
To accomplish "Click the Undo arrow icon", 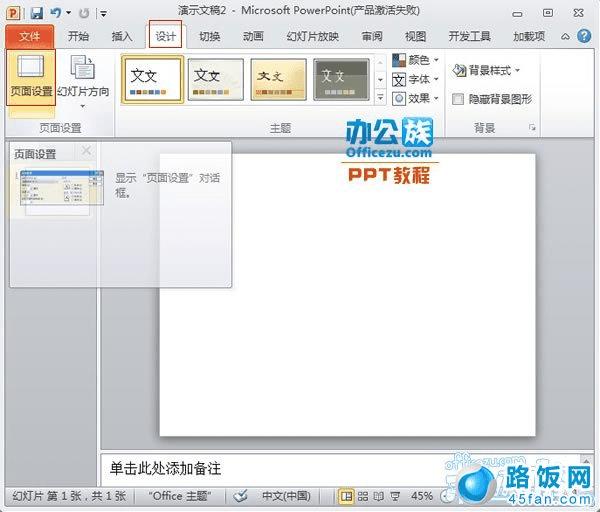I will [x=55, y=13].
